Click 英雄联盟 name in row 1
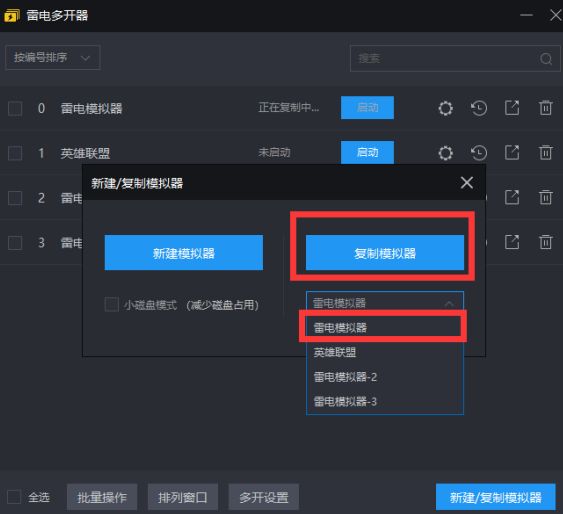 point(85,153)
